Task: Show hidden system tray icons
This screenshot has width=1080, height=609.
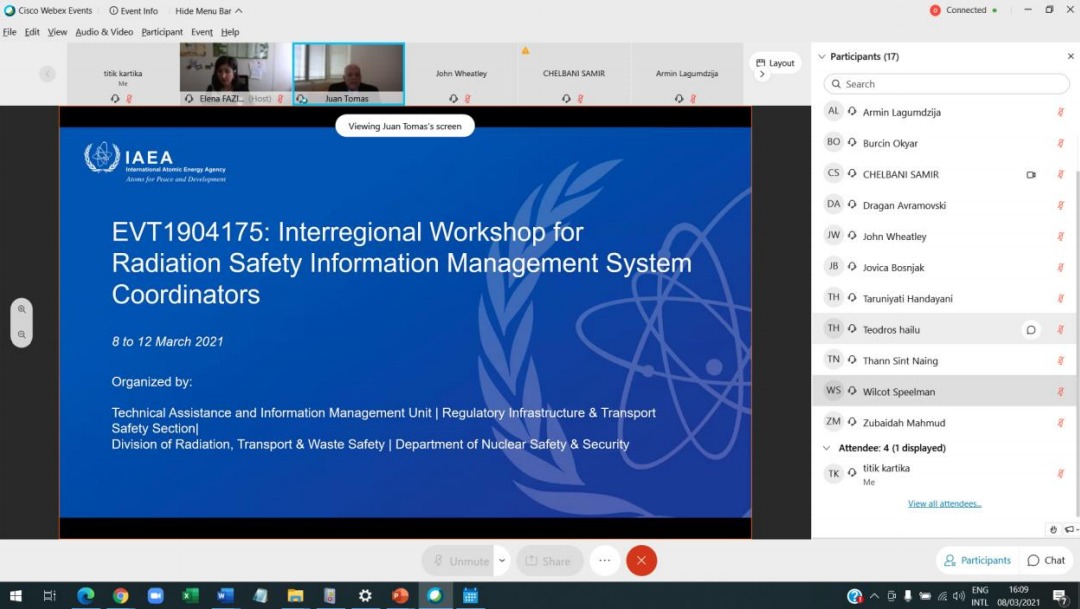Action: 874,597
